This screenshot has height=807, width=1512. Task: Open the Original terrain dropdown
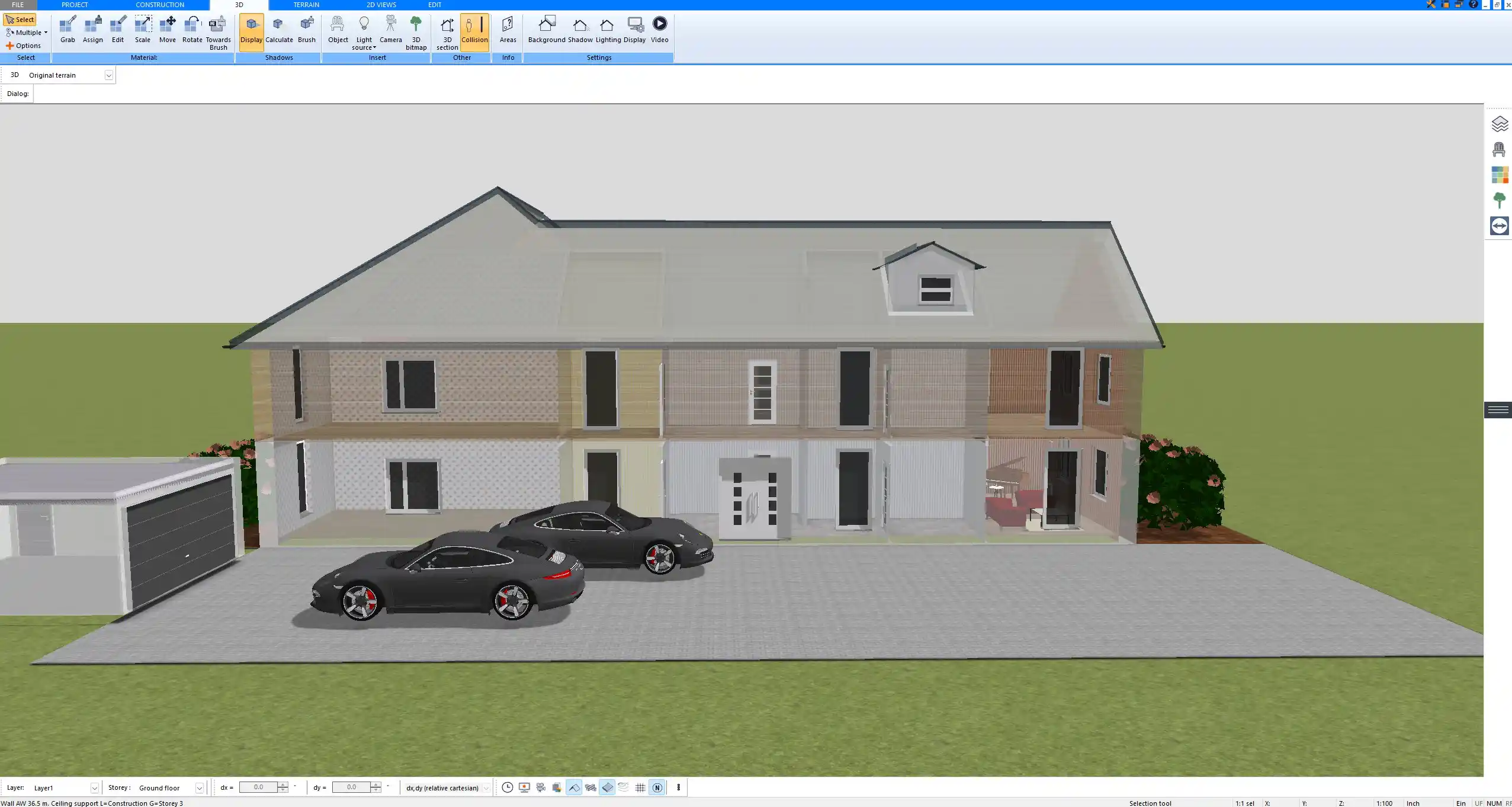(109, 75)
